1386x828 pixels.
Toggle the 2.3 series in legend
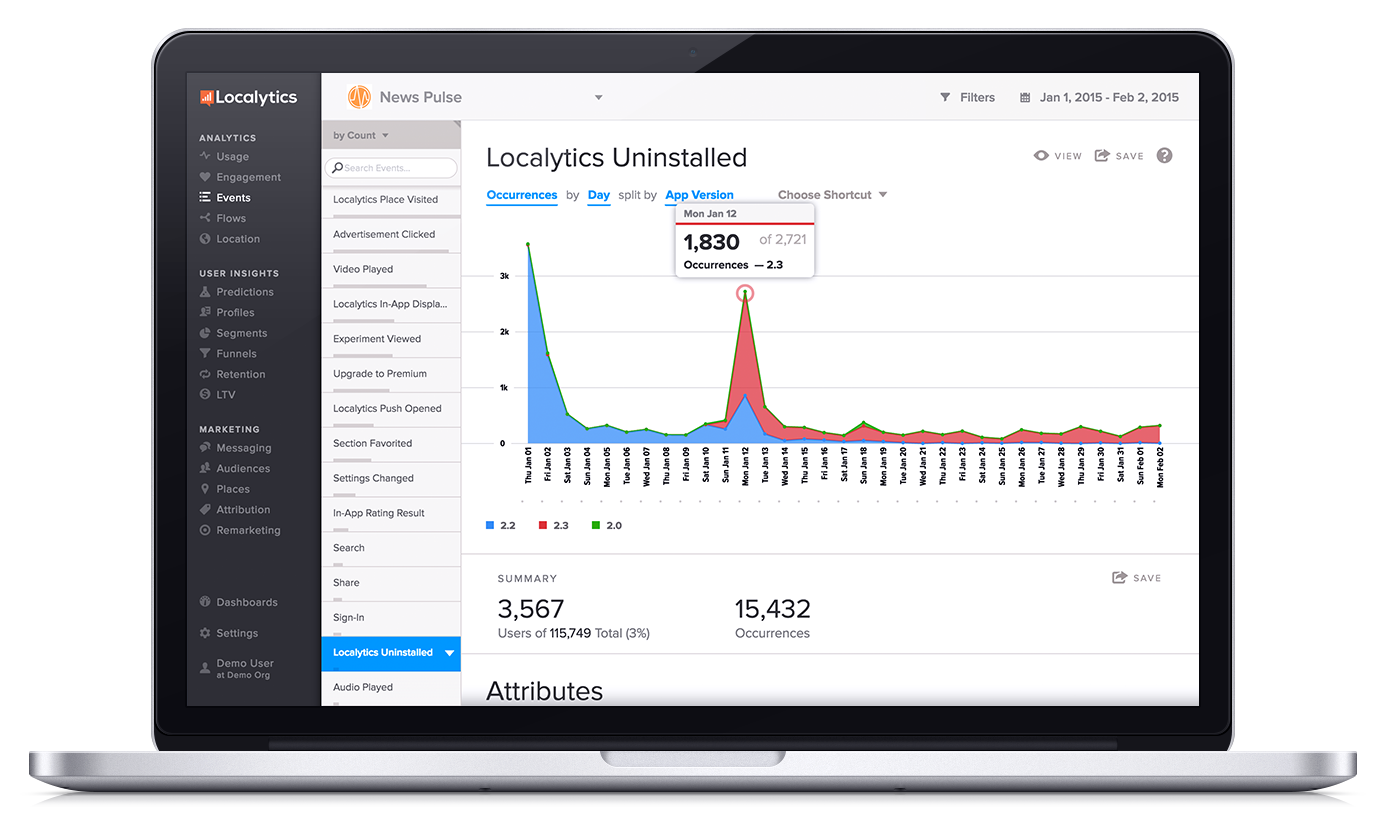(x=553, y=525)
